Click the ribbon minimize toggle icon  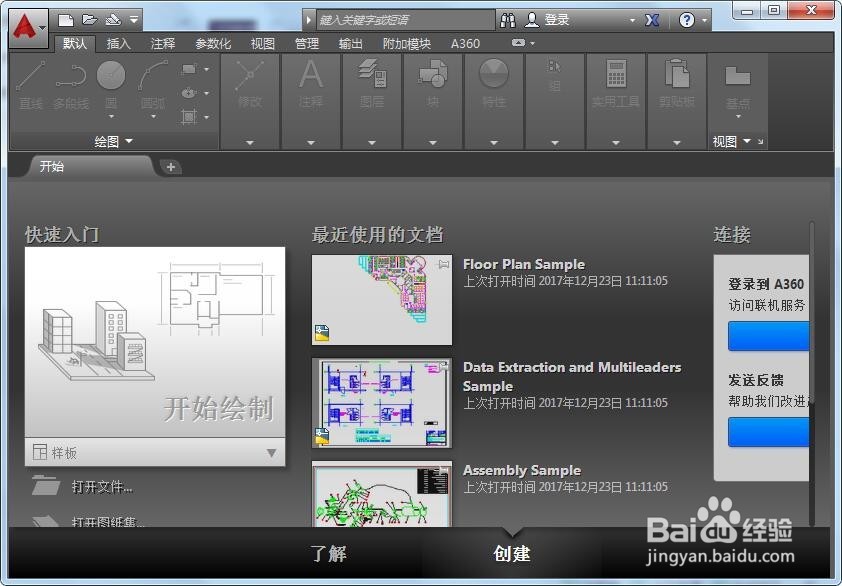pyautogui.click(x=518, y=43)
